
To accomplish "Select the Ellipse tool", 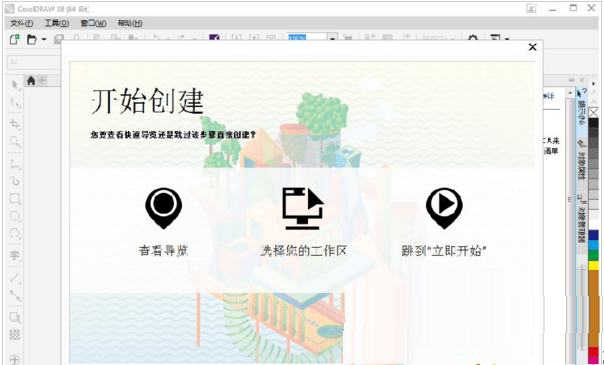I will tap(15, 216).
